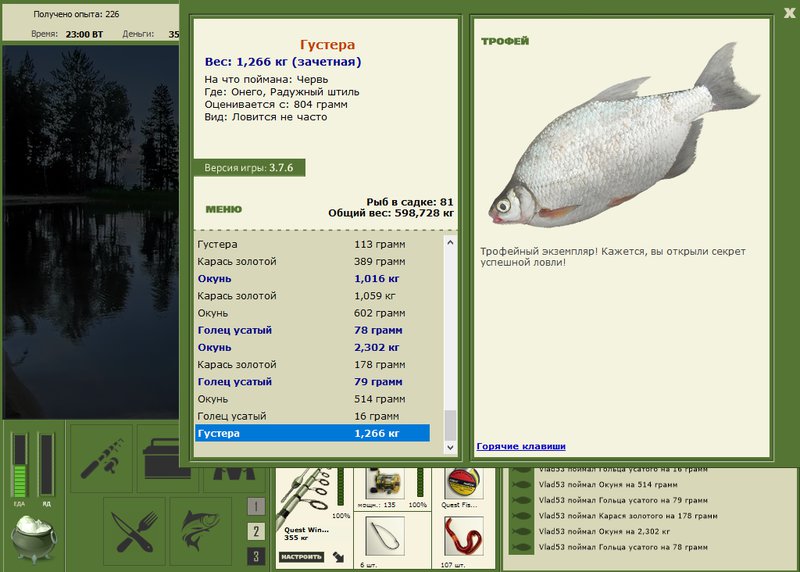Select Окунь 602 грамм row
The width and height of the screenshot is (800, 572).
312,313
